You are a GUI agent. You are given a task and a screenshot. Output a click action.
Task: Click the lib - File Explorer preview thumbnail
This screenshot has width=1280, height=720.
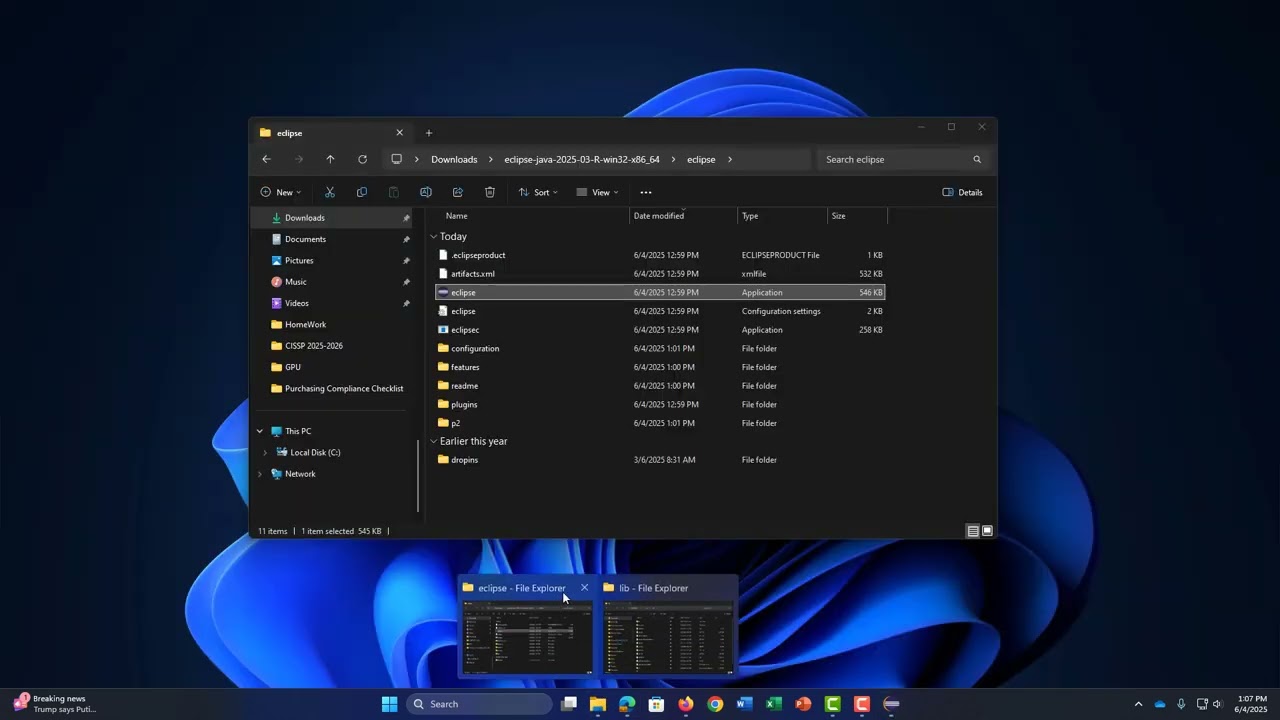tap(668, 637)
